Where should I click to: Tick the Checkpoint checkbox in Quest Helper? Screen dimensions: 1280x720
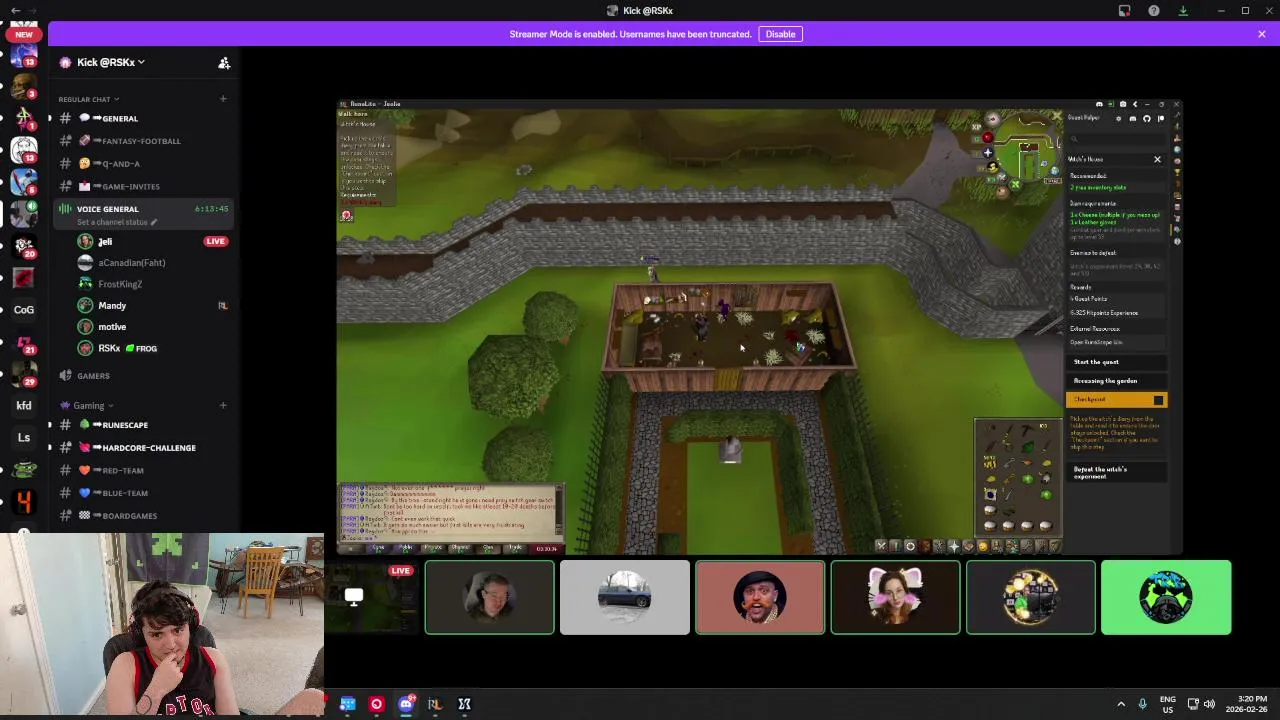(x=1159, y=400)
